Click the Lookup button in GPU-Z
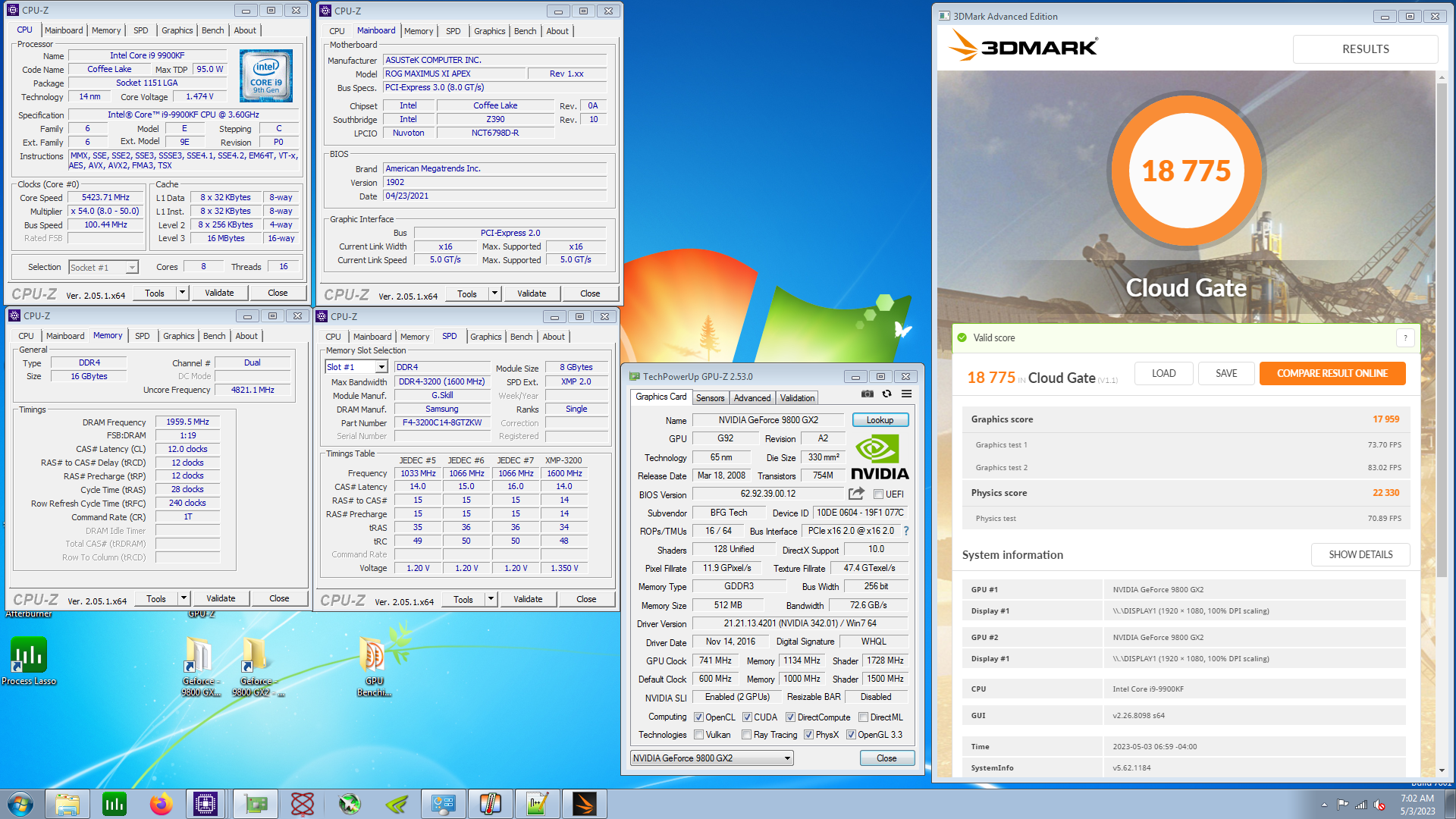This screenshot has height=819, width=1456. pyautogui.click(x=880, y=420)
